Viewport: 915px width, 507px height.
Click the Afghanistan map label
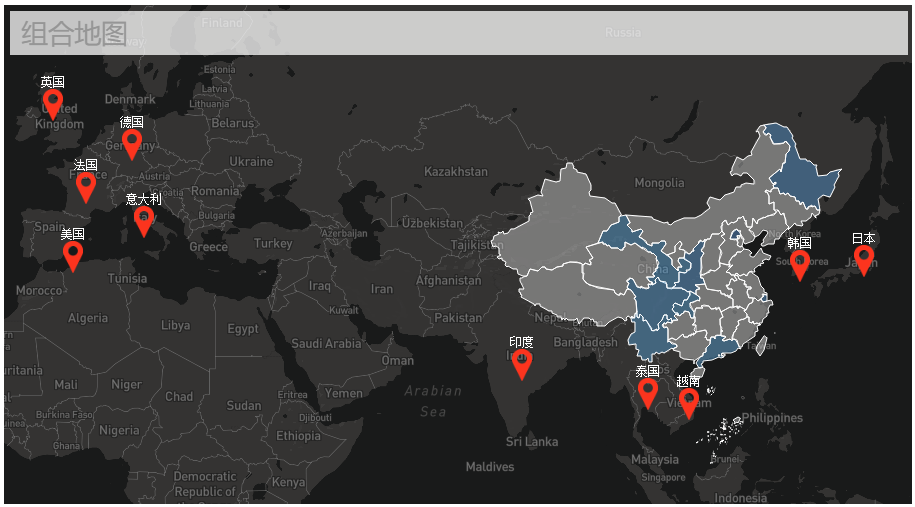click(x=448, y=281)
